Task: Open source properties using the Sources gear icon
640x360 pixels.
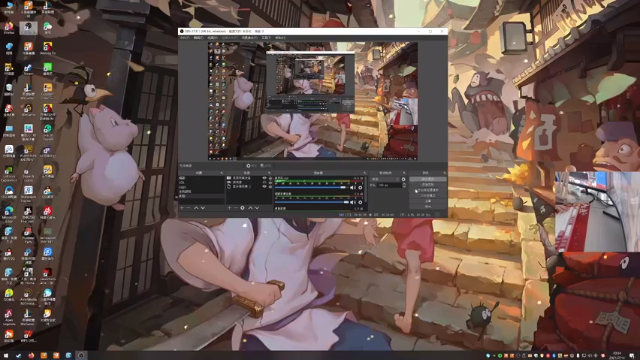Action: click(242, 208)
